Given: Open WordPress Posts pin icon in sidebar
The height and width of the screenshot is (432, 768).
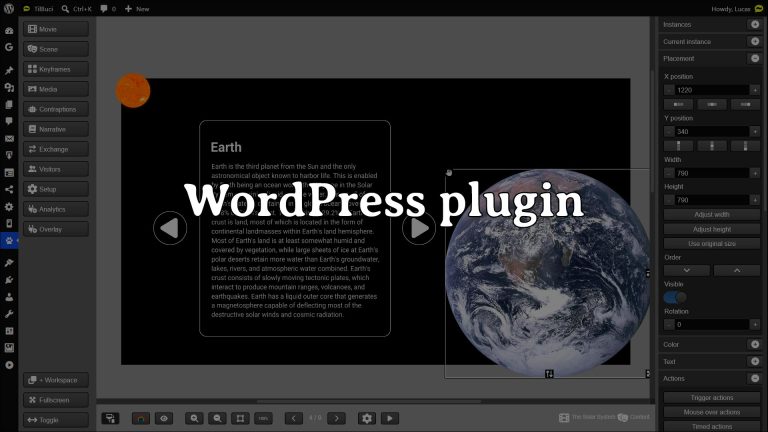Looking at the screenshot, I should (9, 70).
